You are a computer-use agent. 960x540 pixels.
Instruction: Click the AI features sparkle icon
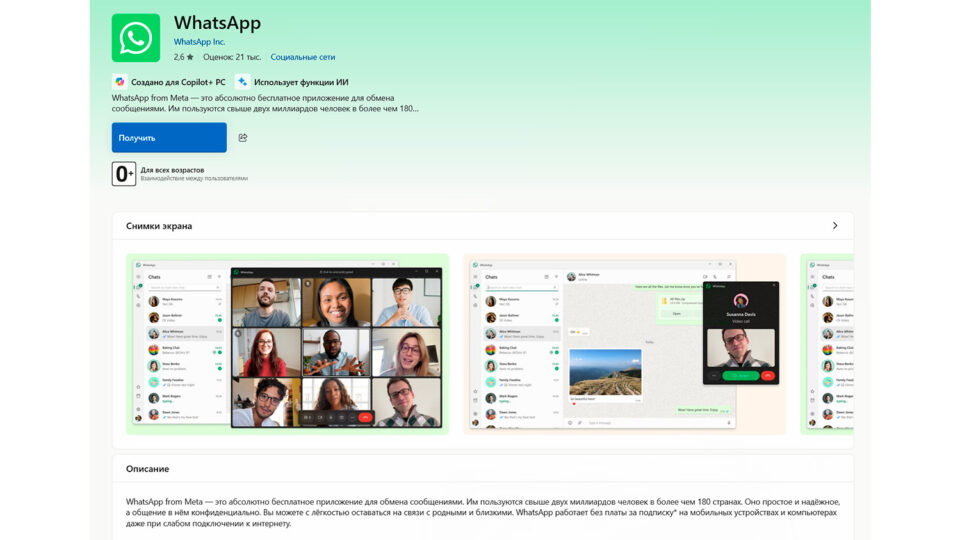(x=242, y=81)
